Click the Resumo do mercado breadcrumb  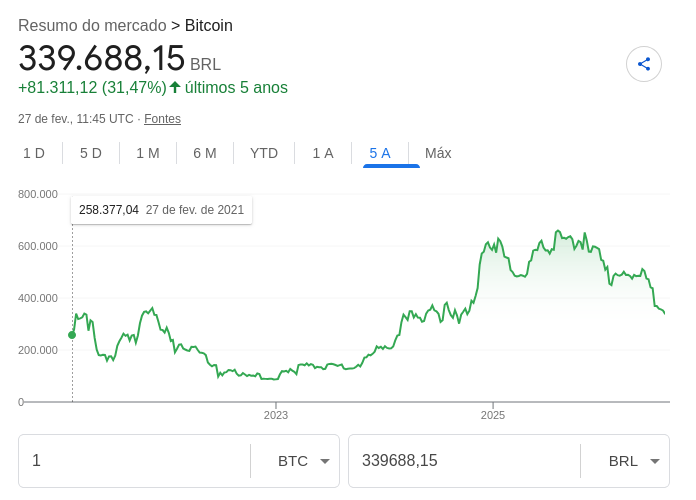(x=92, y=25)
